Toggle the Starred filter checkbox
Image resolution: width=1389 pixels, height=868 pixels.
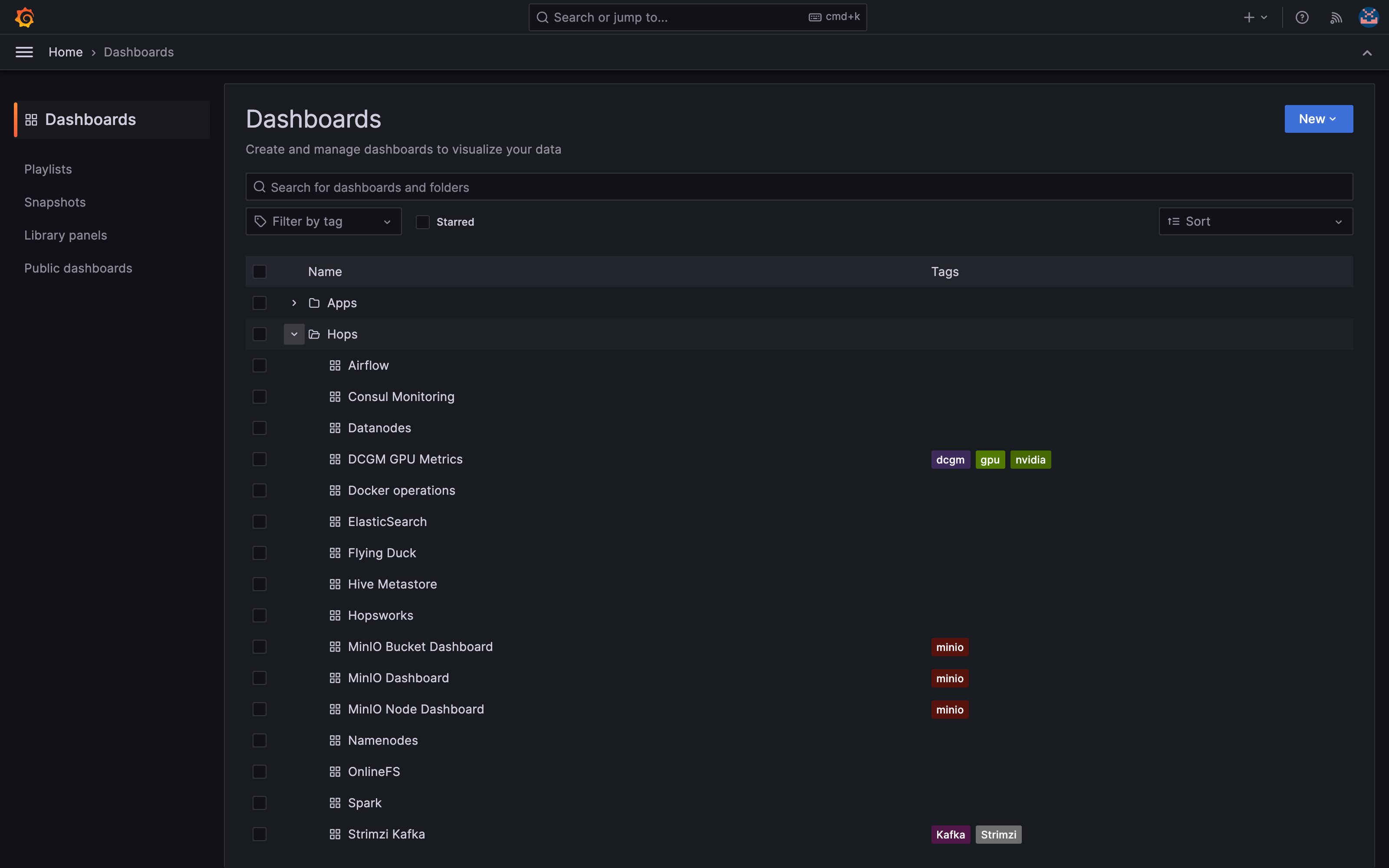click(x=422, y=222)
